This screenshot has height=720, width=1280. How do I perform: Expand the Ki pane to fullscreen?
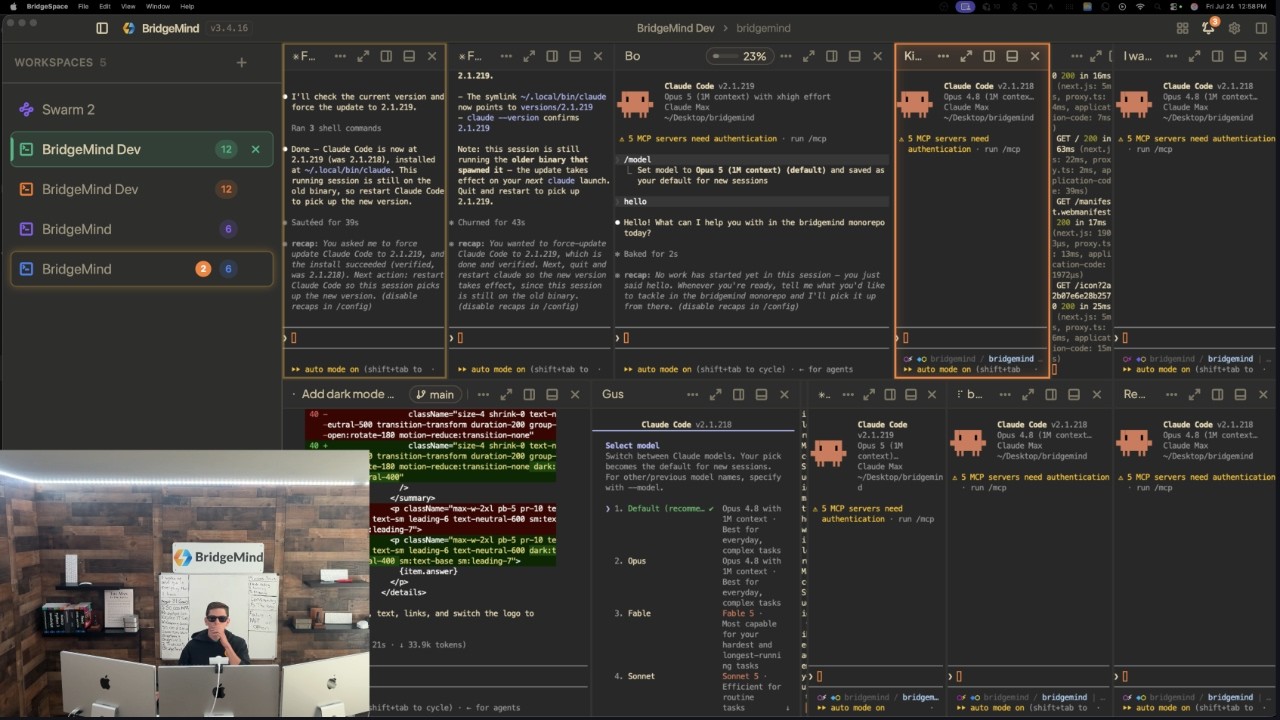coord(966,56)
